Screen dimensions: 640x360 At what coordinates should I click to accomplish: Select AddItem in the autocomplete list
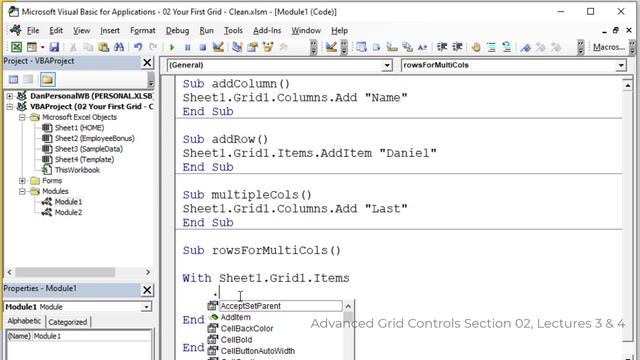click(x=236, y=317)
